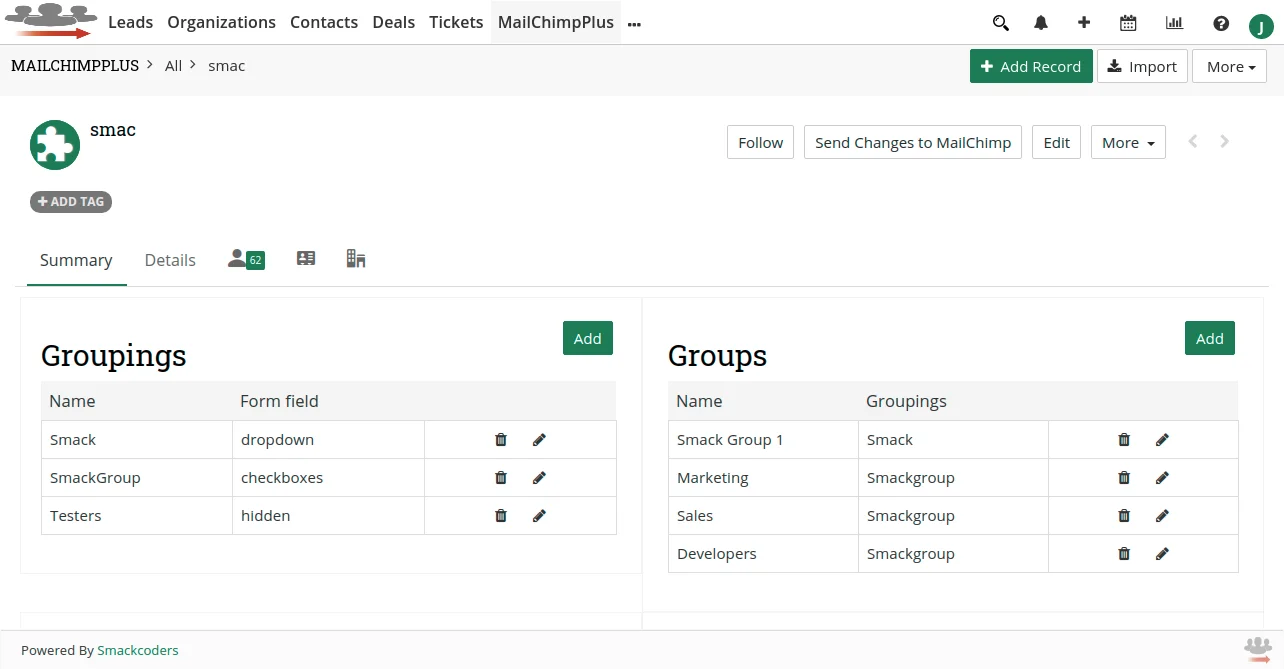The image size is (1284, 669).
Task: Edit Smack Group 1 with pencil icon
Action: point(1162,439)
